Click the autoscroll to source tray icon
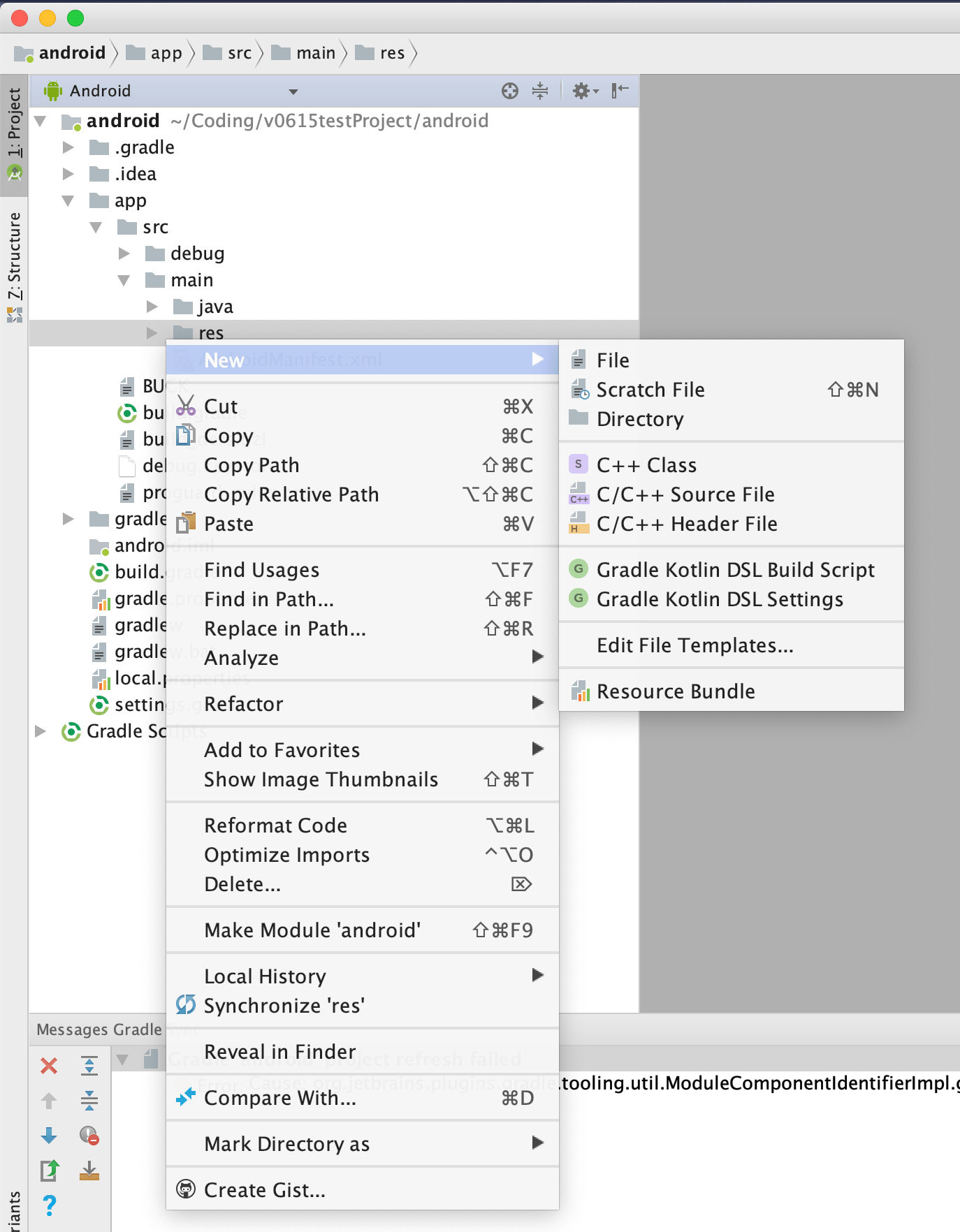The height and width of the screenshot is (1232, 960). point(89,1171)
